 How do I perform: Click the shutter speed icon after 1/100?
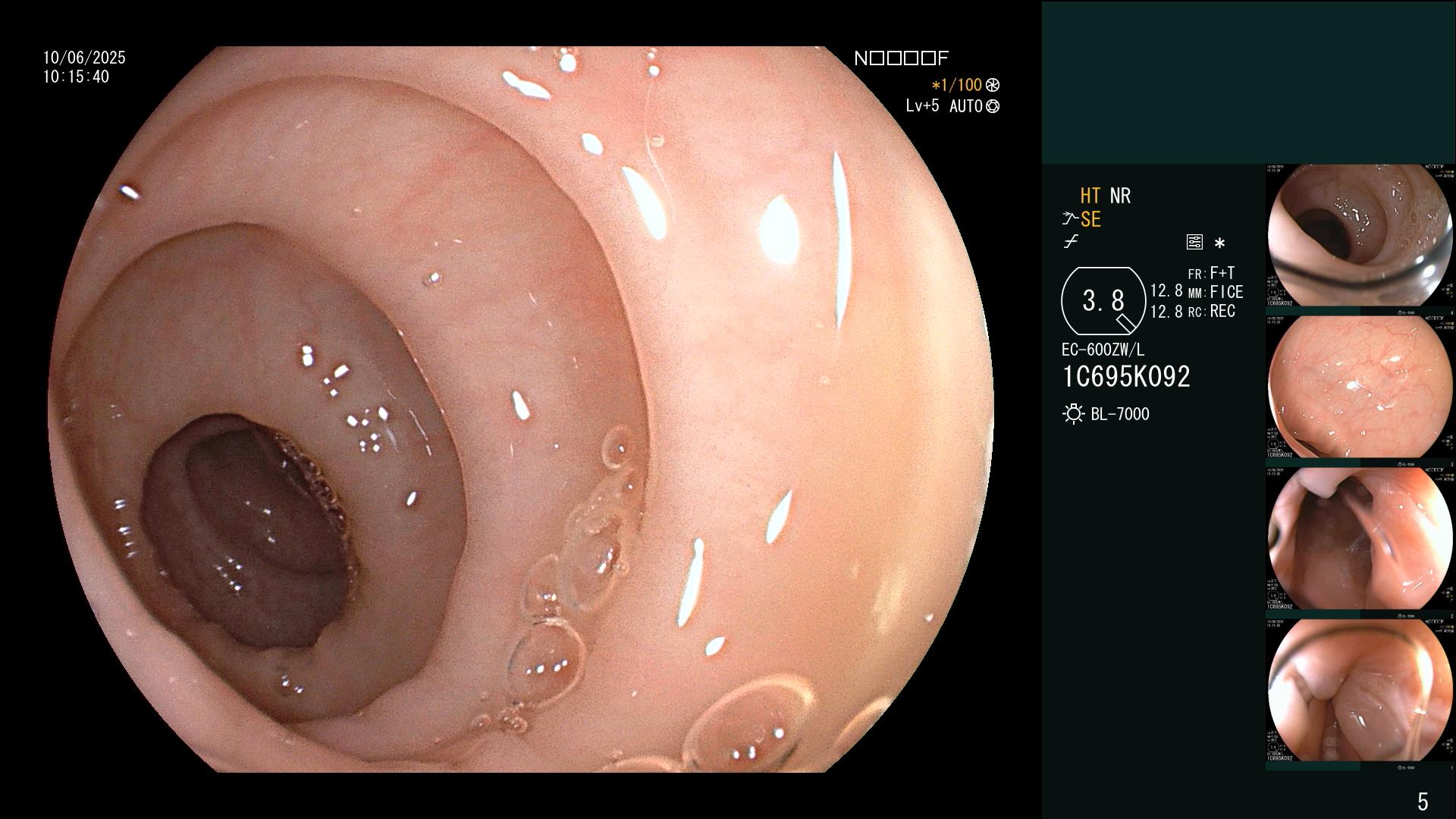coord(992,85)
